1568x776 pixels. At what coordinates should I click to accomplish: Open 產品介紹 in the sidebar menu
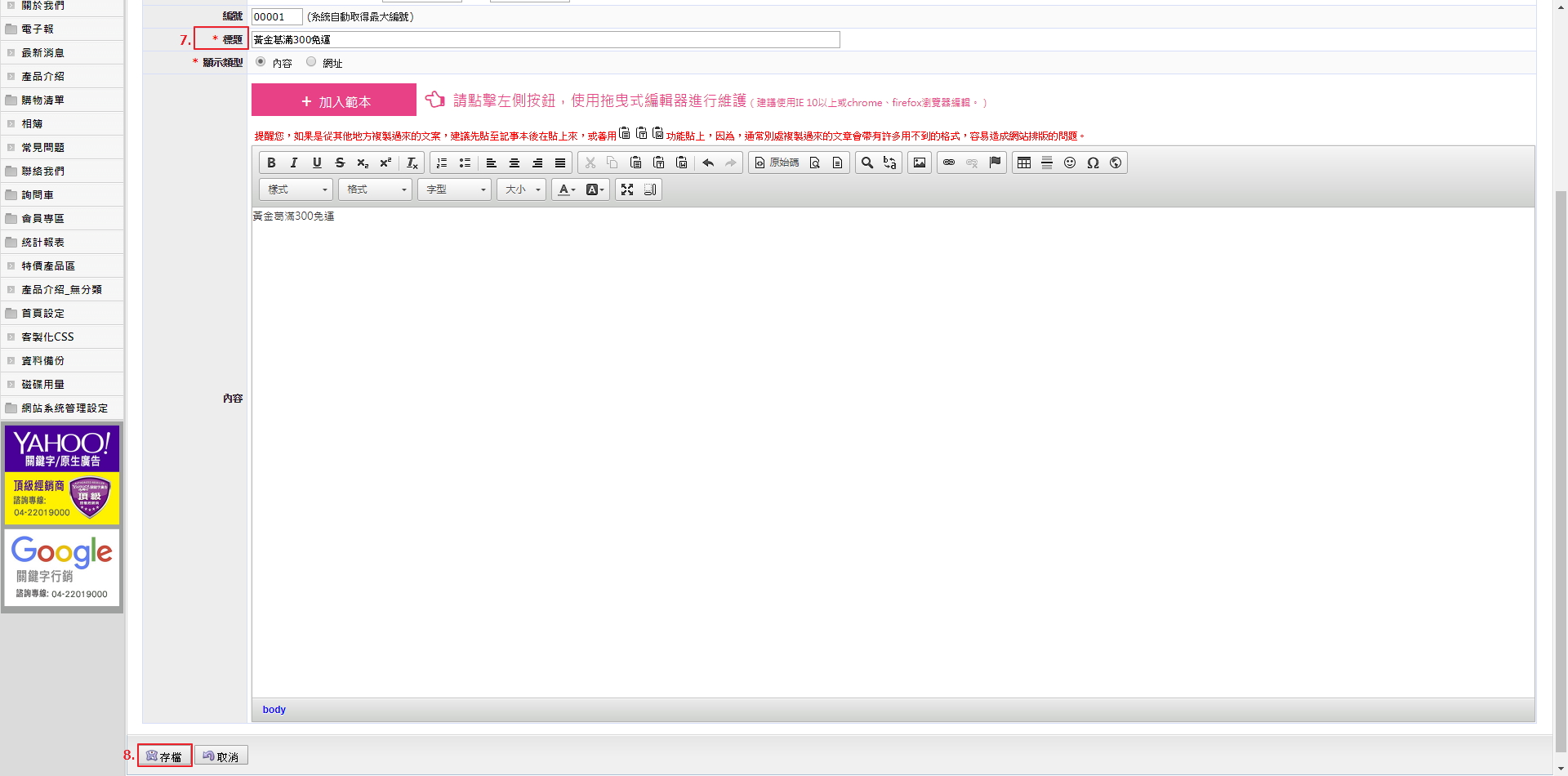42,77
